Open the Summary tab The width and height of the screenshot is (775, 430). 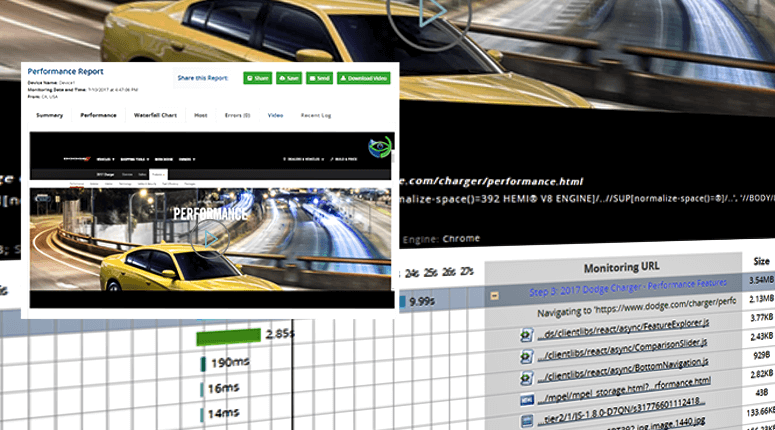pyautogui.click(x=49, y=115)
